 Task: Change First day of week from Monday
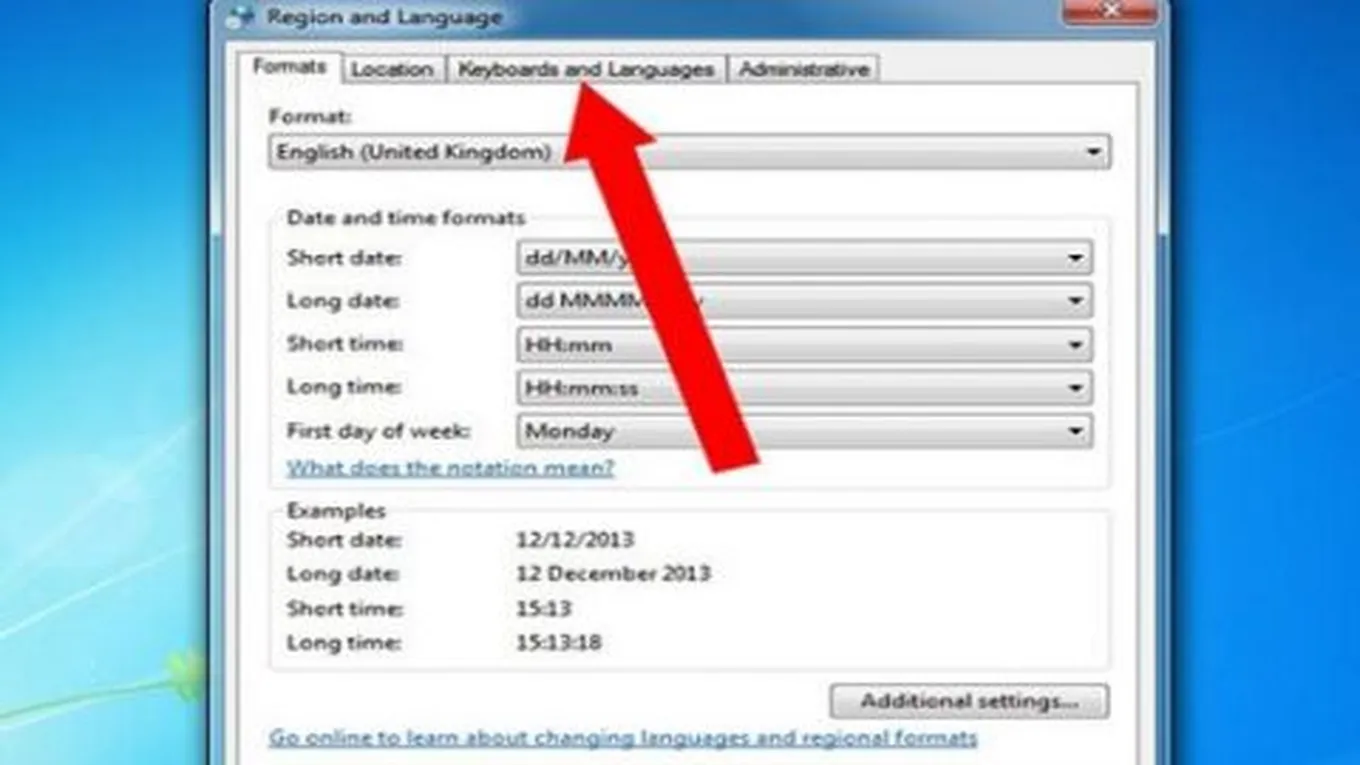pos(804,432)
